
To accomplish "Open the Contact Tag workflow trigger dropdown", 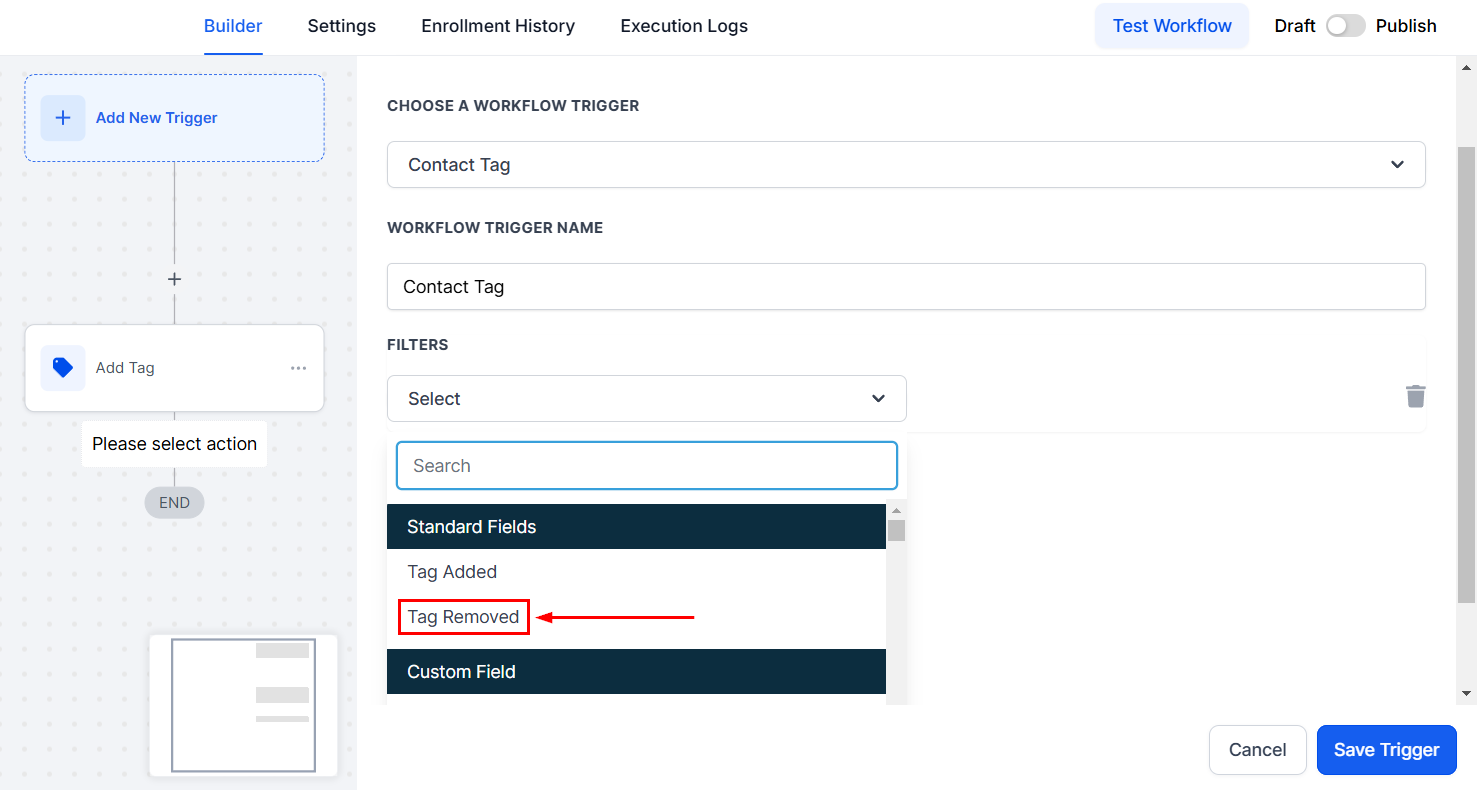I will pyautogui.click(x=906, y=165).
